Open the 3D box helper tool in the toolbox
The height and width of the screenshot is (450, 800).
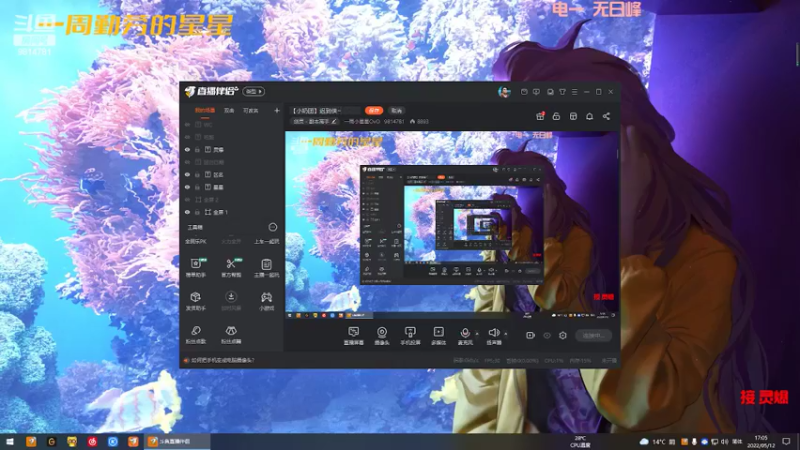point(195,301)
